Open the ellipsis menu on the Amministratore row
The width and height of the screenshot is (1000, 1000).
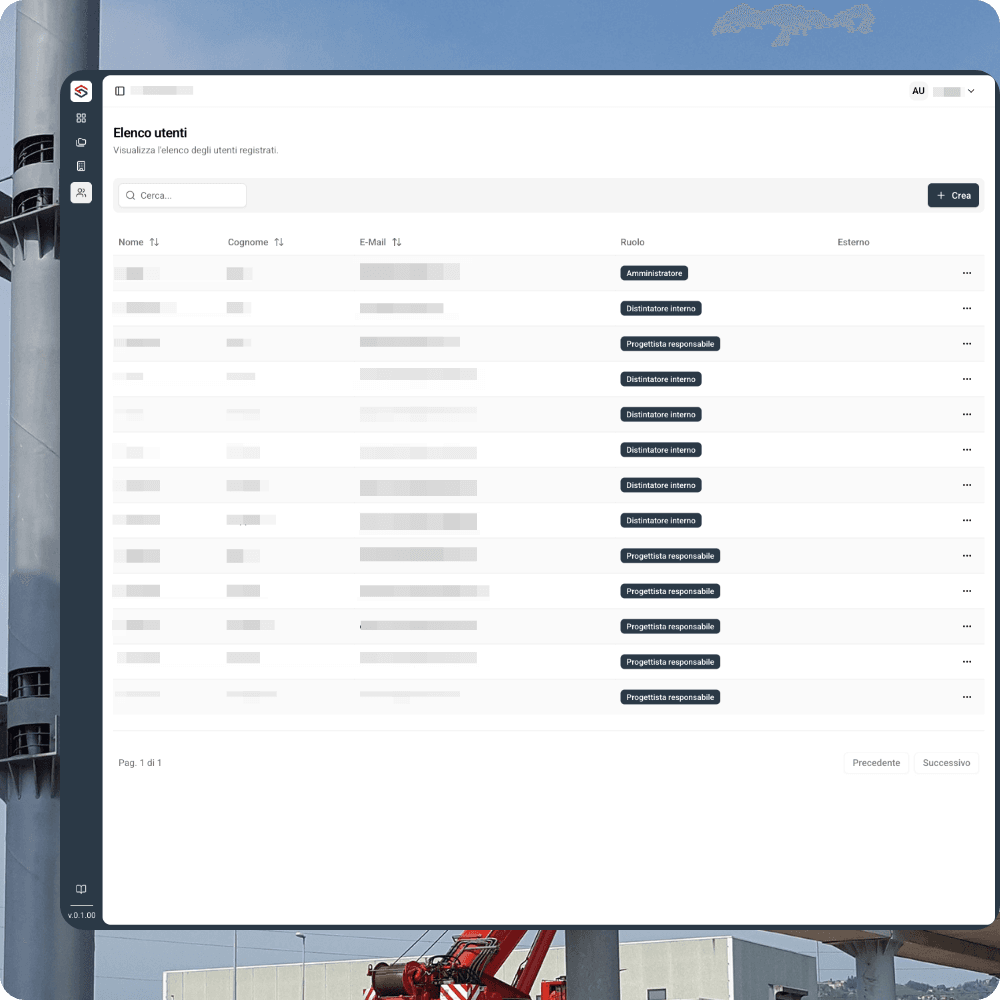(967, 272)
